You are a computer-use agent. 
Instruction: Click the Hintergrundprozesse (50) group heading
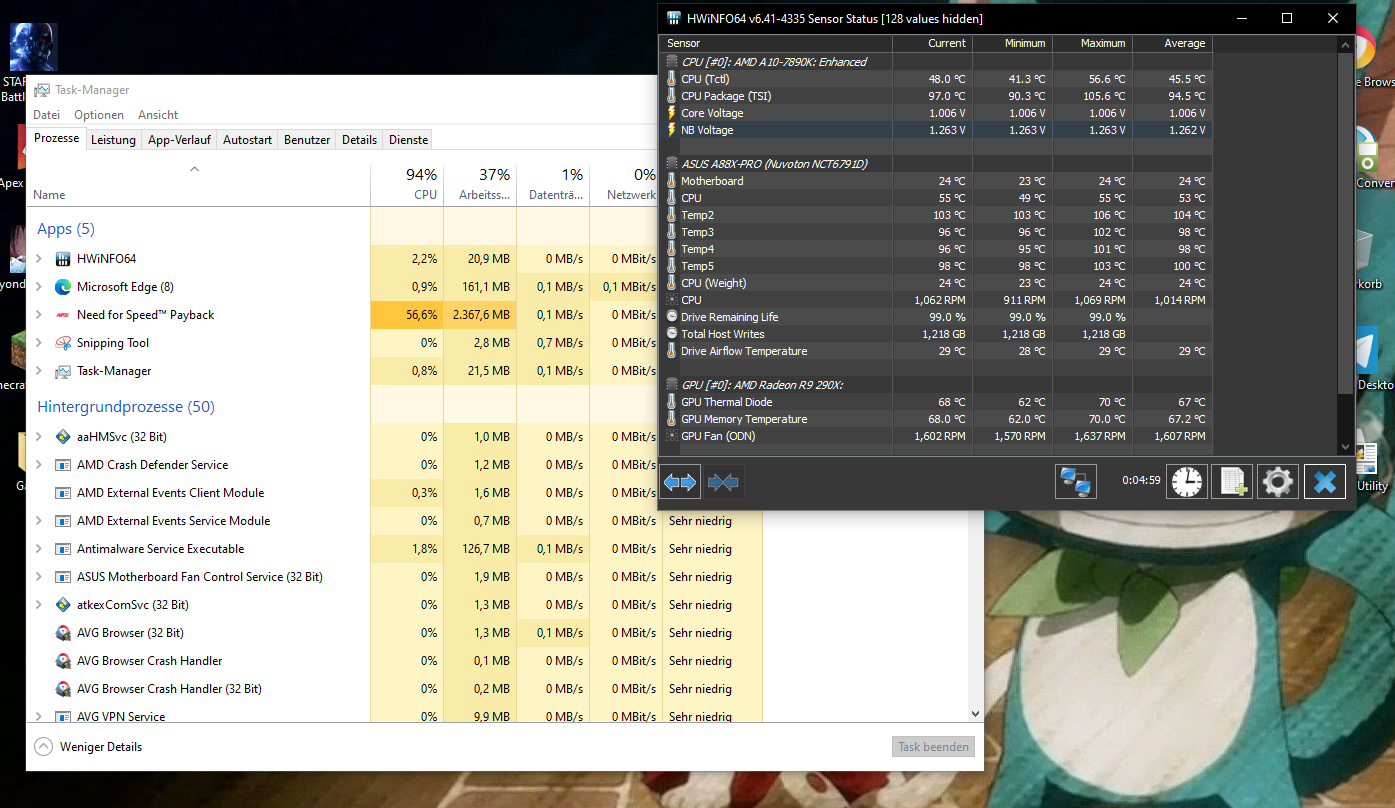click(126, 407)
